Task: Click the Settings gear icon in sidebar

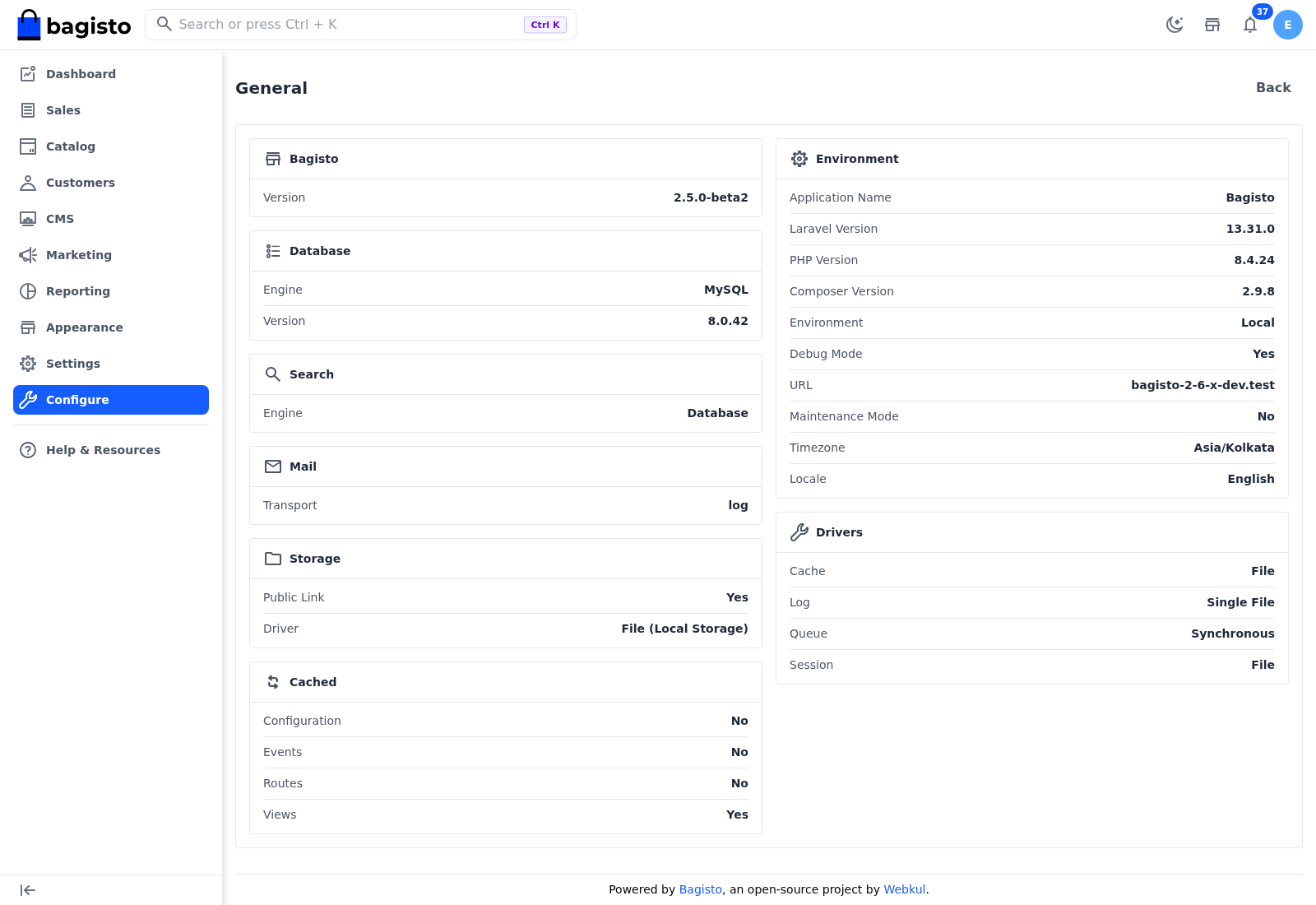Action: [x=28, y=364]
